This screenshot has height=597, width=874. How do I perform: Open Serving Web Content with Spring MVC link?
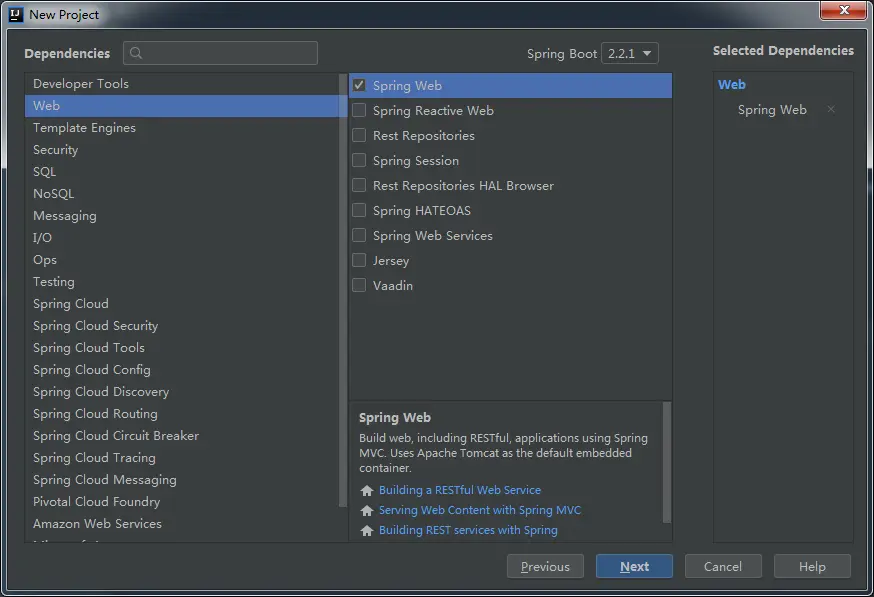(x=480, y=510)
